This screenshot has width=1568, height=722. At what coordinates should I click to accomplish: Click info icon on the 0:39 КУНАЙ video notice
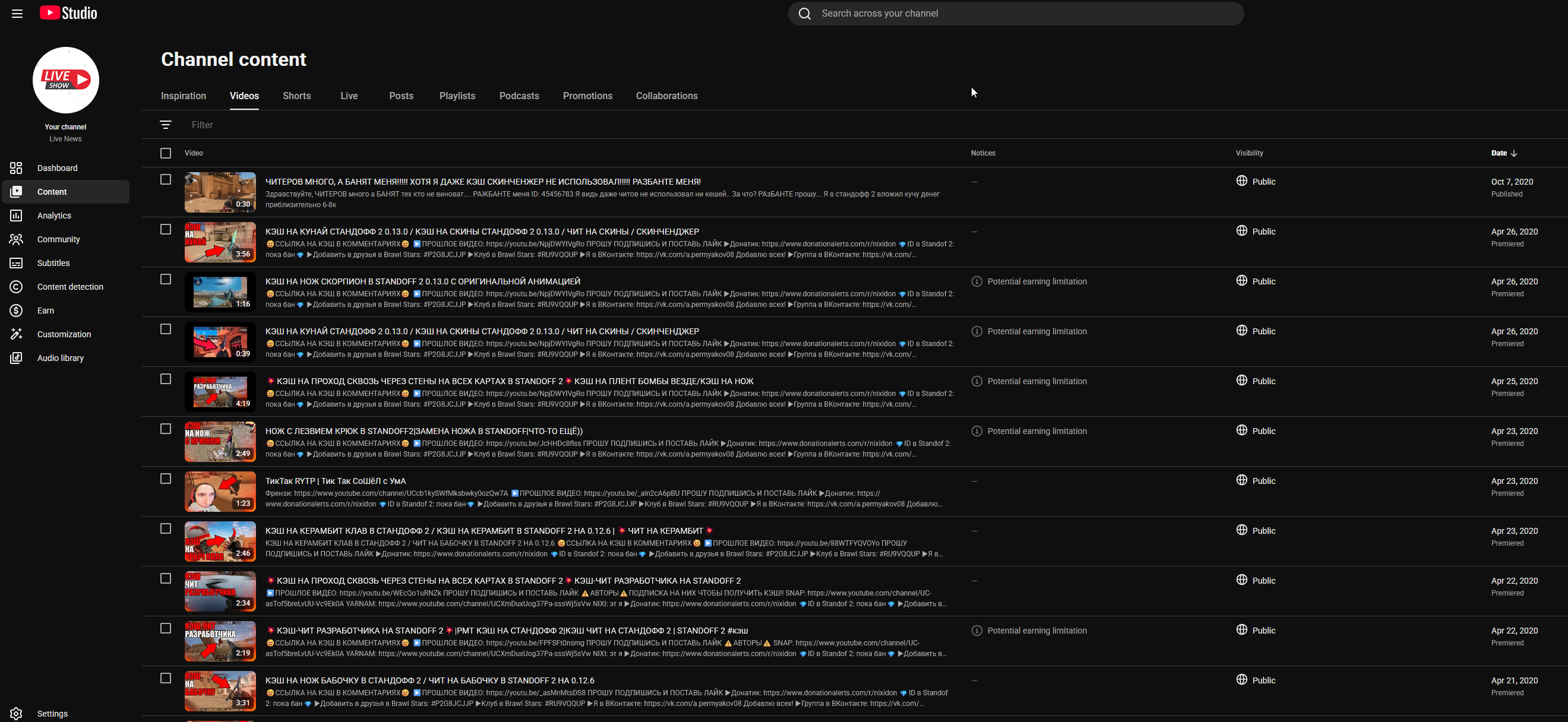[x=976, y=331]
